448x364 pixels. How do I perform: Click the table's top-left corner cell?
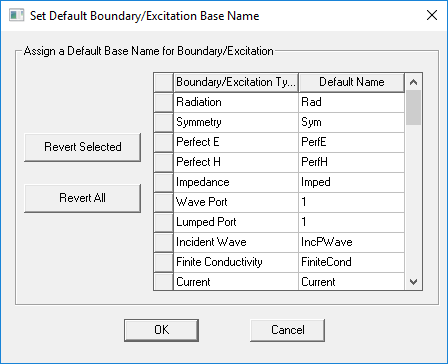pyautogui.click(x=164, y=82)
